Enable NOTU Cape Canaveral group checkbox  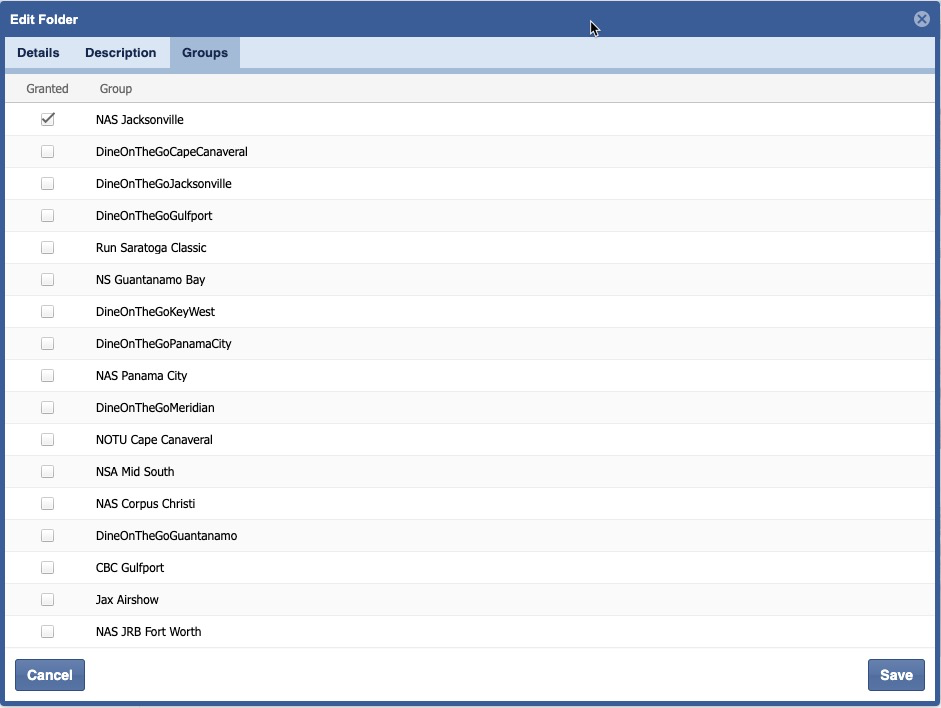[47, 440]
